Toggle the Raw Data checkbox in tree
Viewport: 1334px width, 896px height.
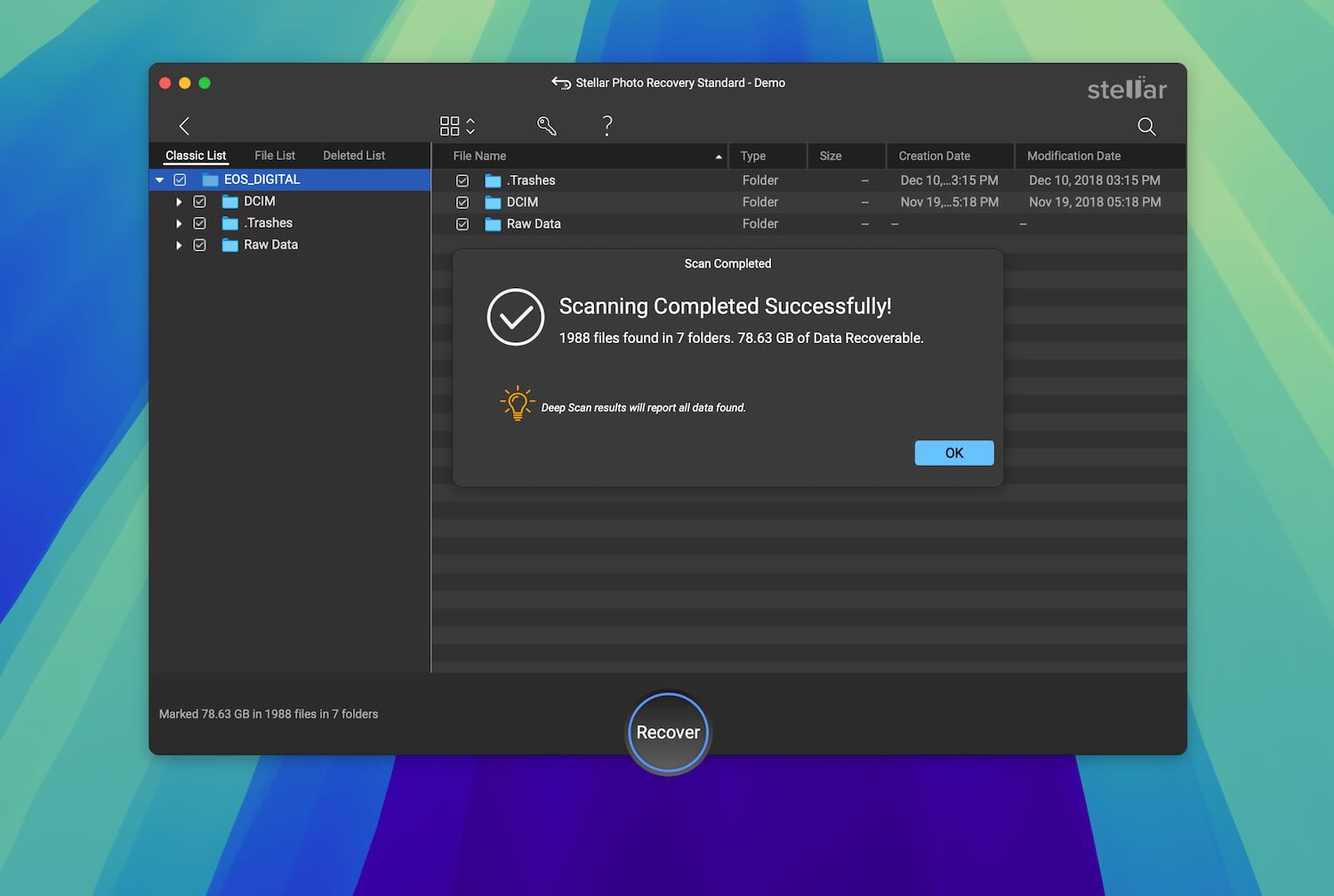[200, 245]
